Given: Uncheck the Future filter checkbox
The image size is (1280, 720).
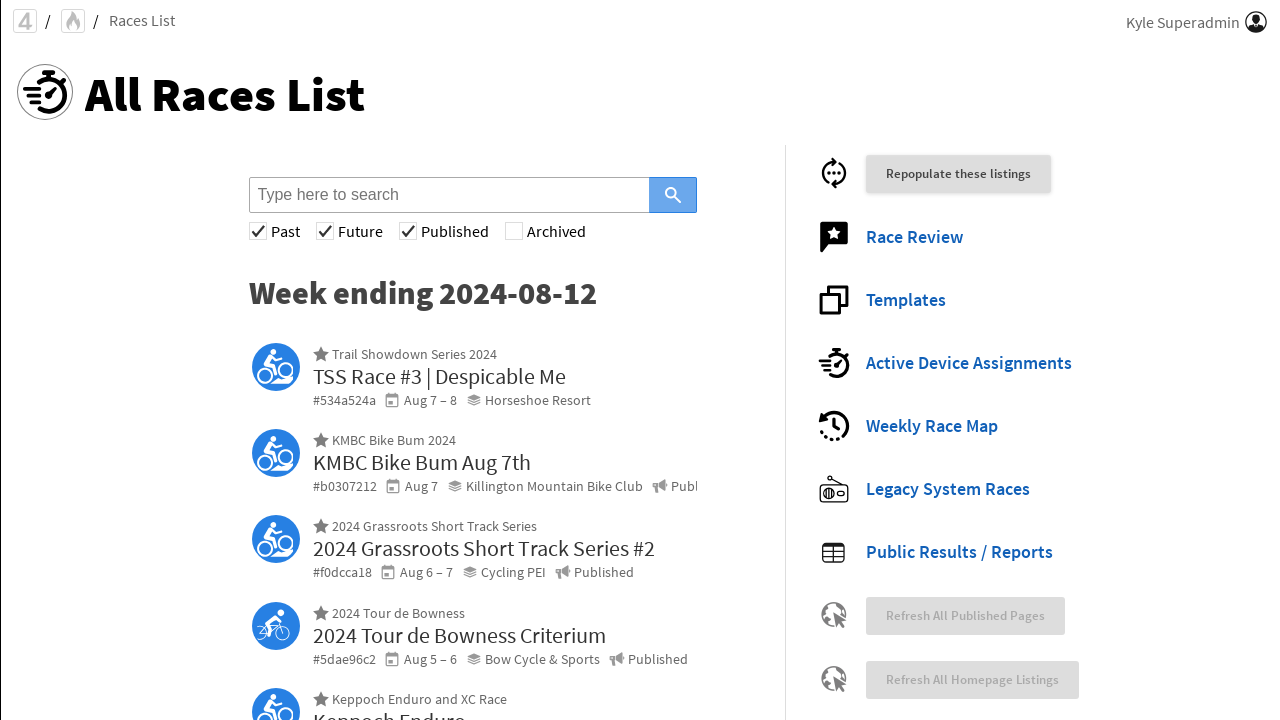Looking at the screenshot, I should (x=325, y=232).
